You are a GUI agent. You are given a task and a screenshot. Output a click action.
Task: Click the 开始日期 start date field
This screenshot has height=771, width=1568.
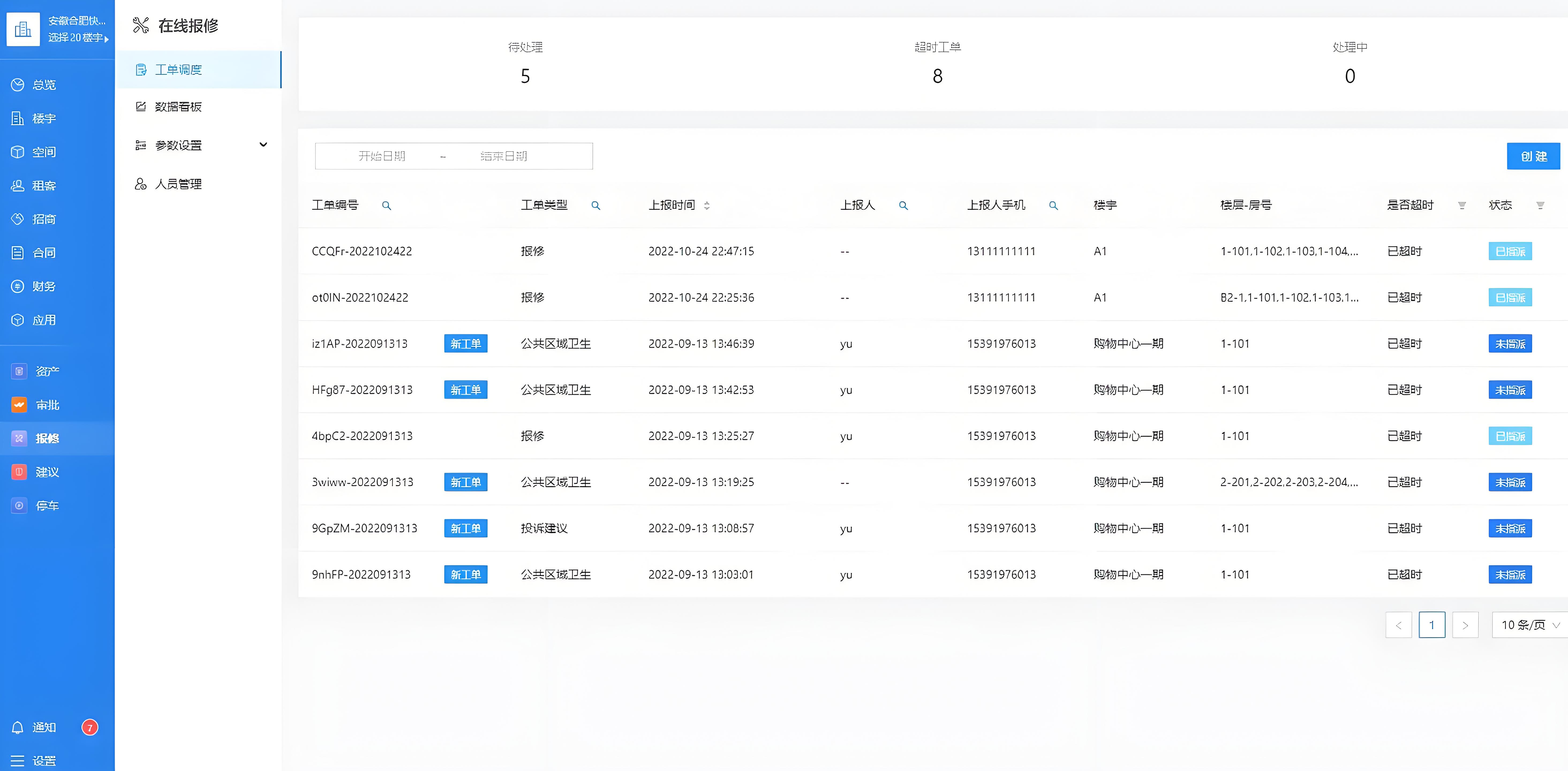click(x=382, y=156)
